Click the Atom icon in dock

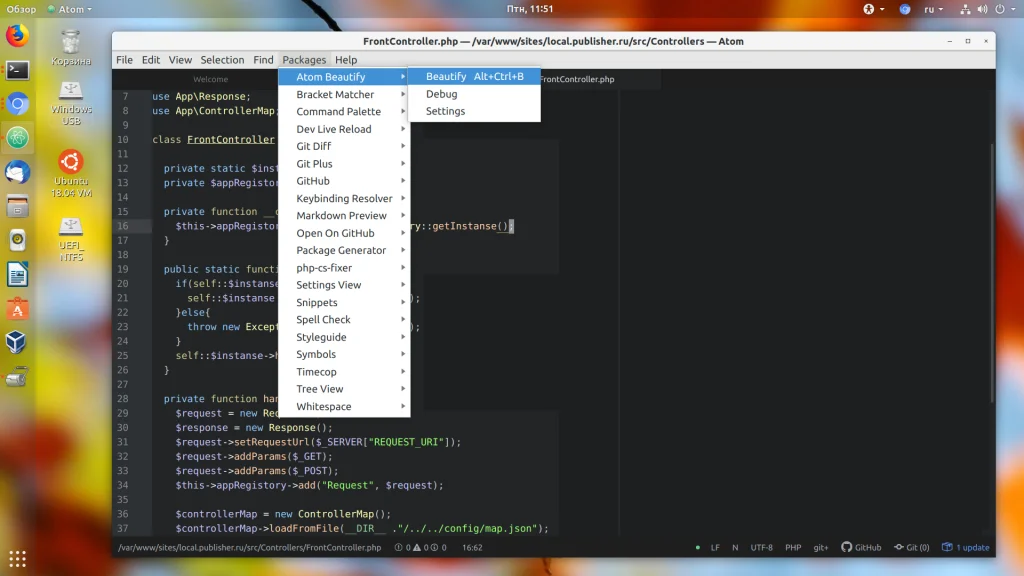tap(17, 137)
